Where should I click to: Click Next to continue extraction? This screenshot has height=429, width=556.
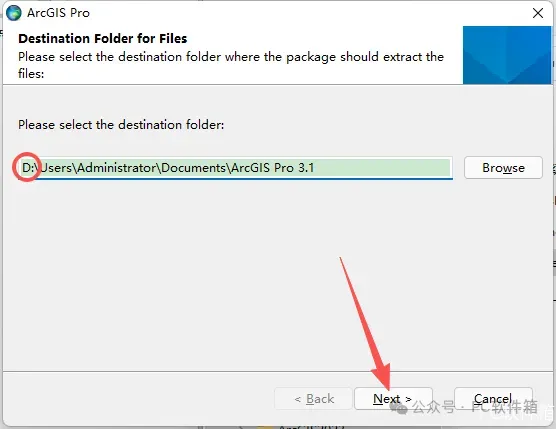point(393,399)
